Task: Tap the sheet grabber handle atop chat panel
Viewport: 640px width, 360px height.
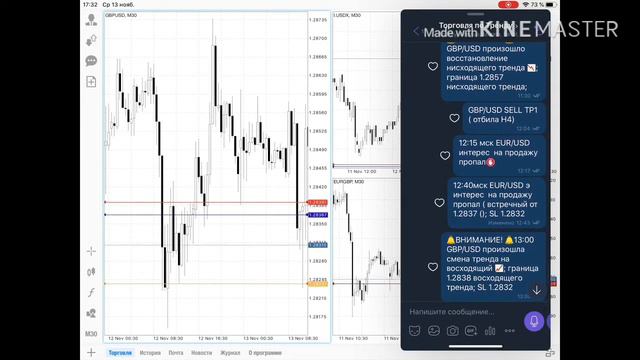Action: click(476, 14)
